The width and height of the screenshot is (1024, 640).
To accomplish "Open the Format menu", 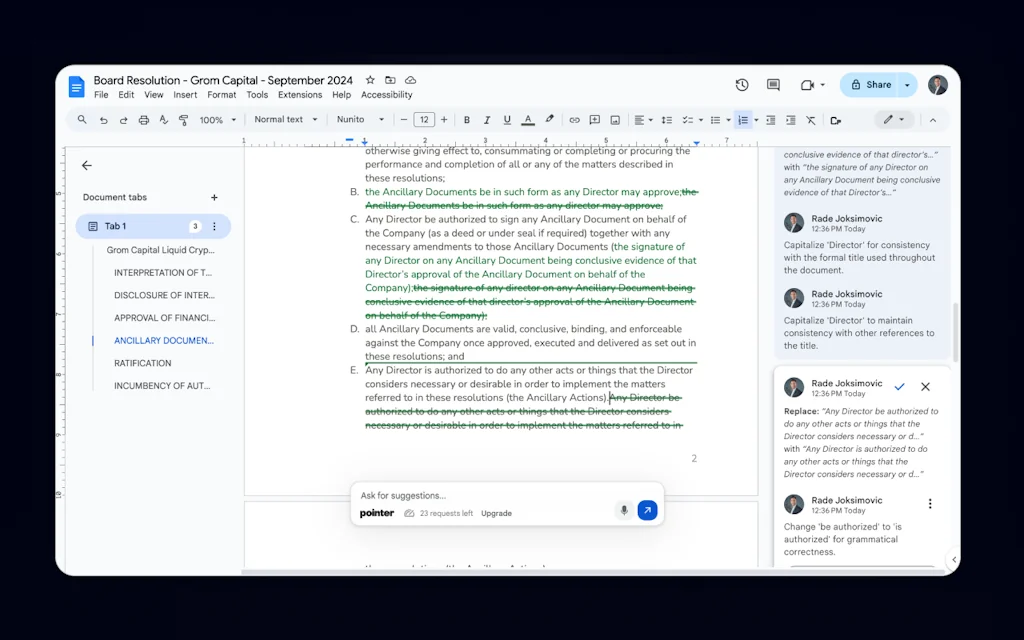I will (x=221, y=94).
